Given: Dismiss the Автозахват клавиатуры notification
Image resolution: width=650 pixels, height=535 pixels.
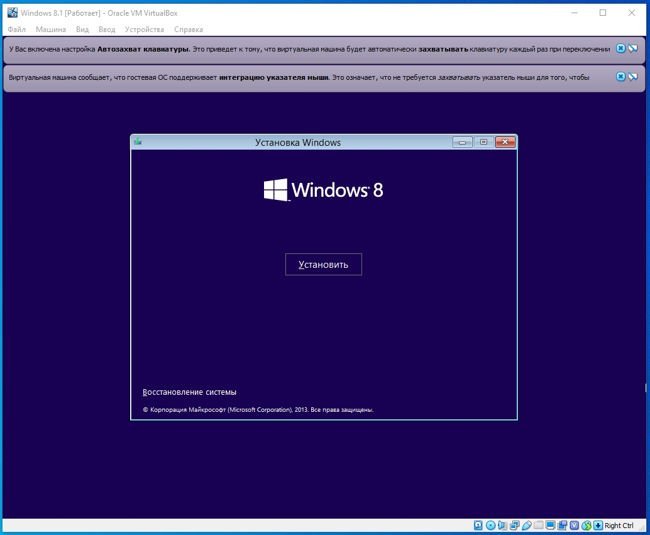Looking at the screenshot, I should (621, 48).
